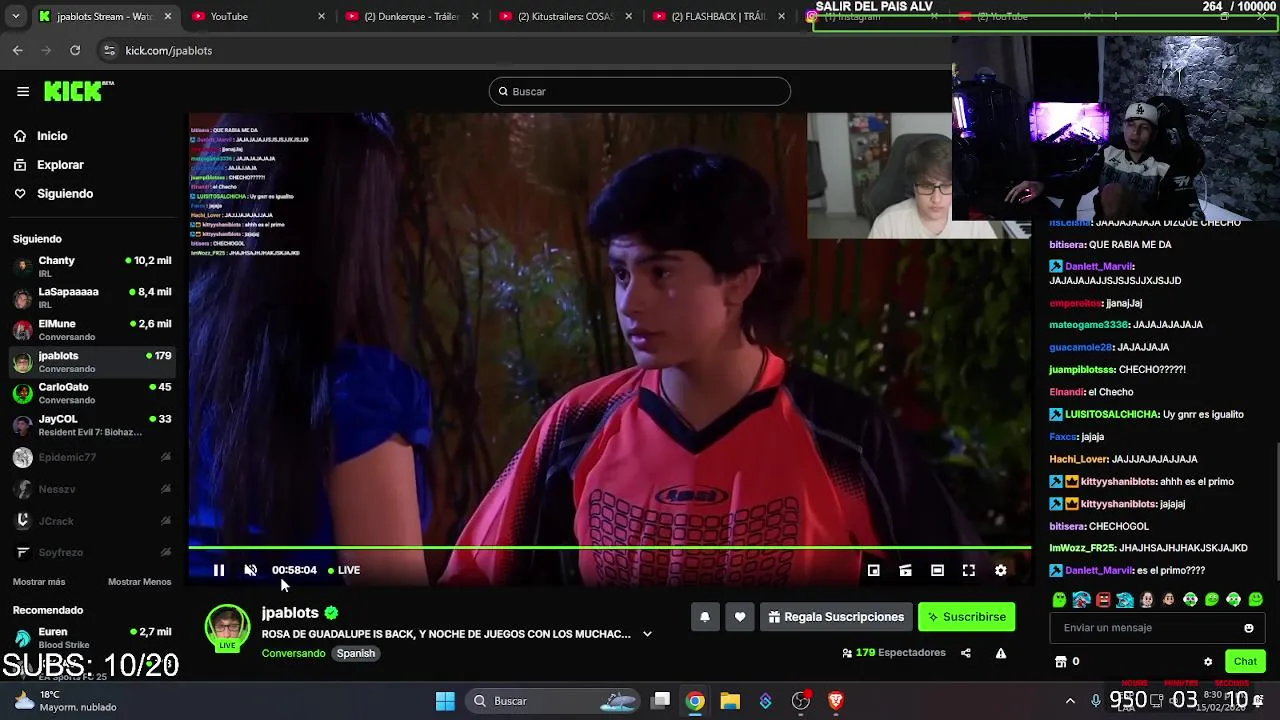The height and width of the screenshot is (720, 1280).
Task: Enter fullscreen mode for the player
Action: [x=969, y=570]
